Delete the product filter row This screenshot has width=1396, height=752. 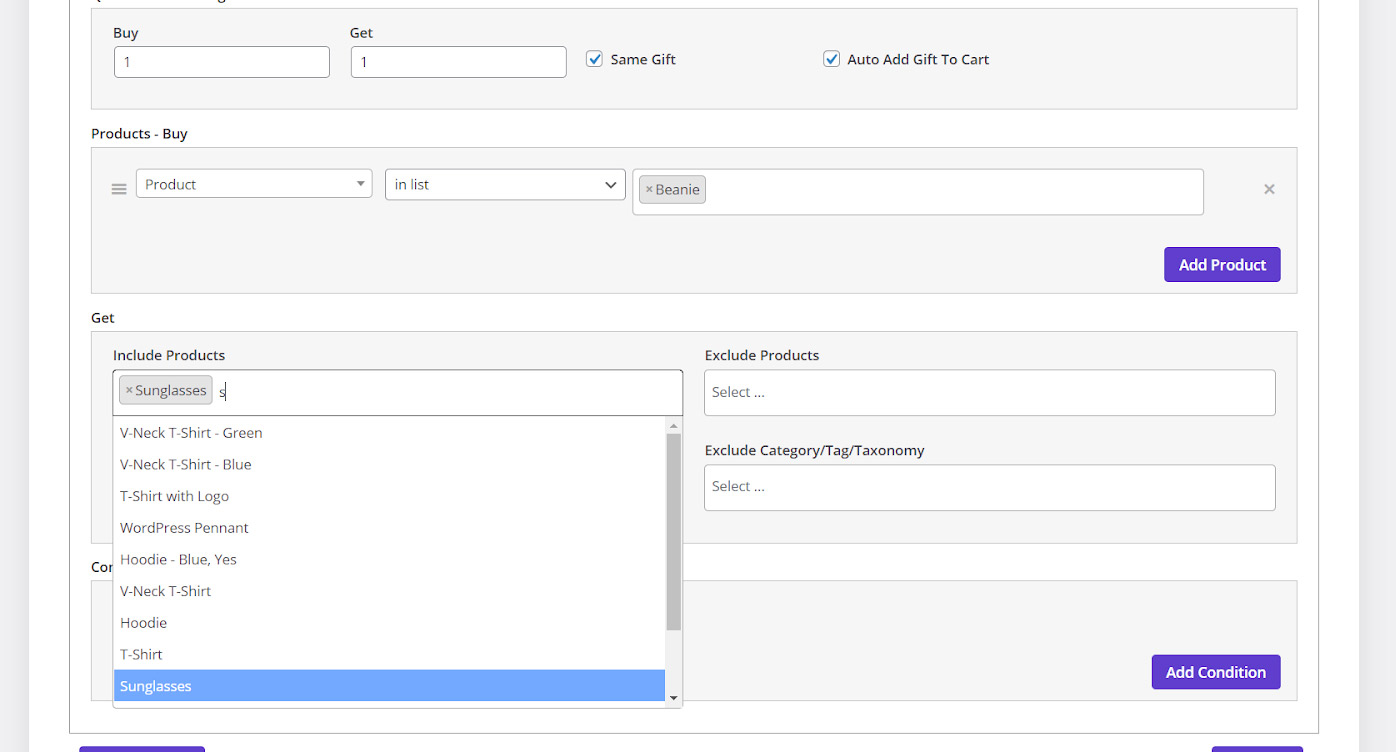(x=1269, y=189)
